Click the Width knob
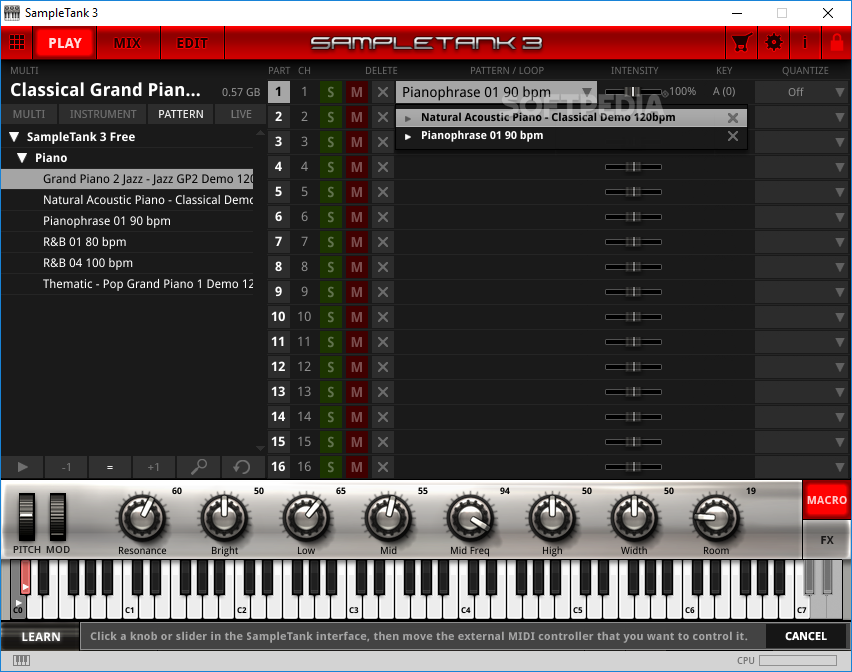The width and height of the screenshot is (852, 672). pyautogui.click(x=634, y=518)
